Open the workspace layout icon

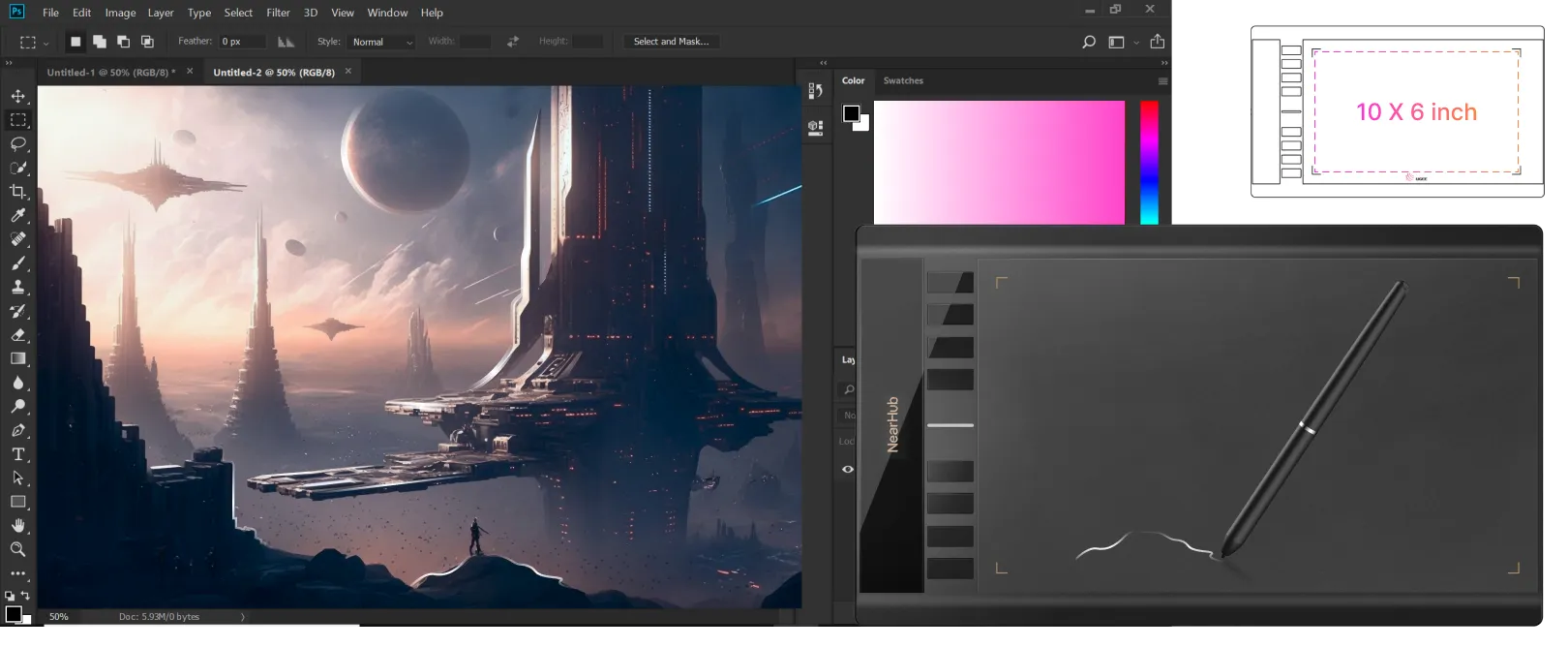click(1116, 42)
